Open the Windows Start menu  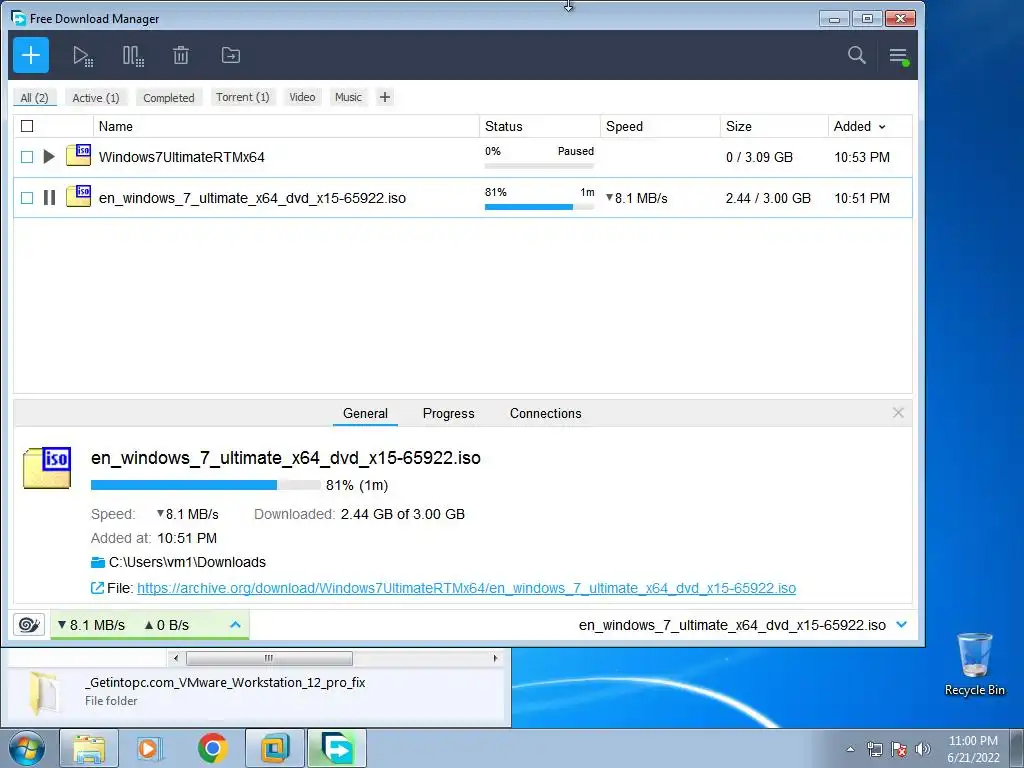click(x=27, y=748)
